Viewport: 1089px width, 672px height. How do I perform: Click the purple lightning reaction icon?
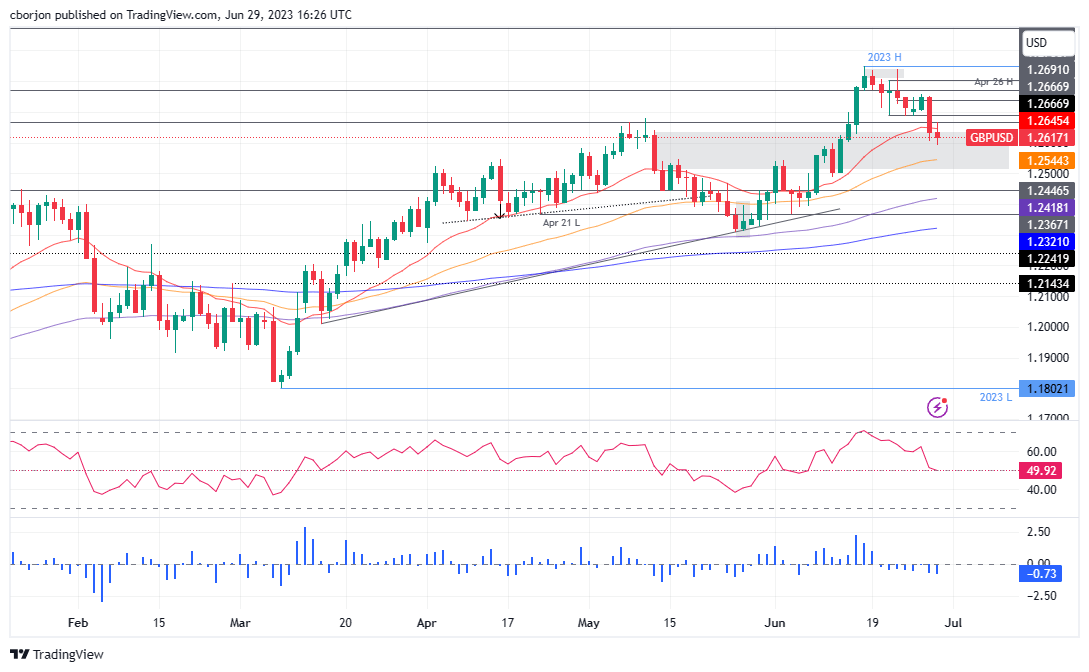(x=936, y=406)
